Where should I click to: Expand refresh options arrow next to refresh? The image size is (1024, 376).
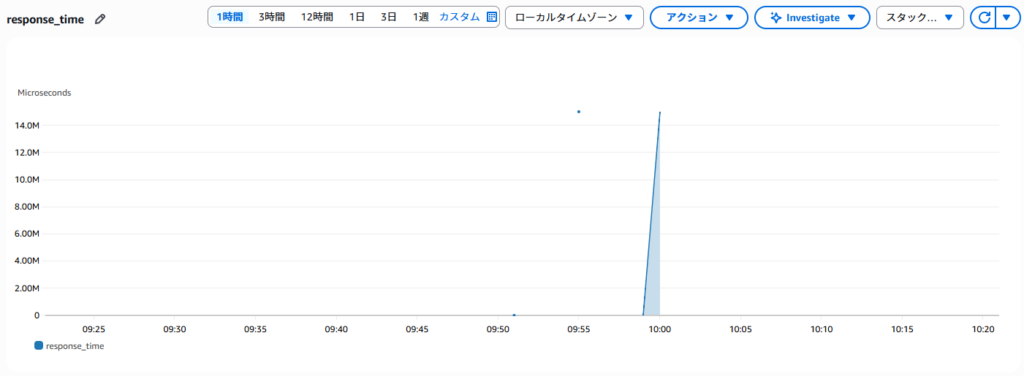point(1006,18)
